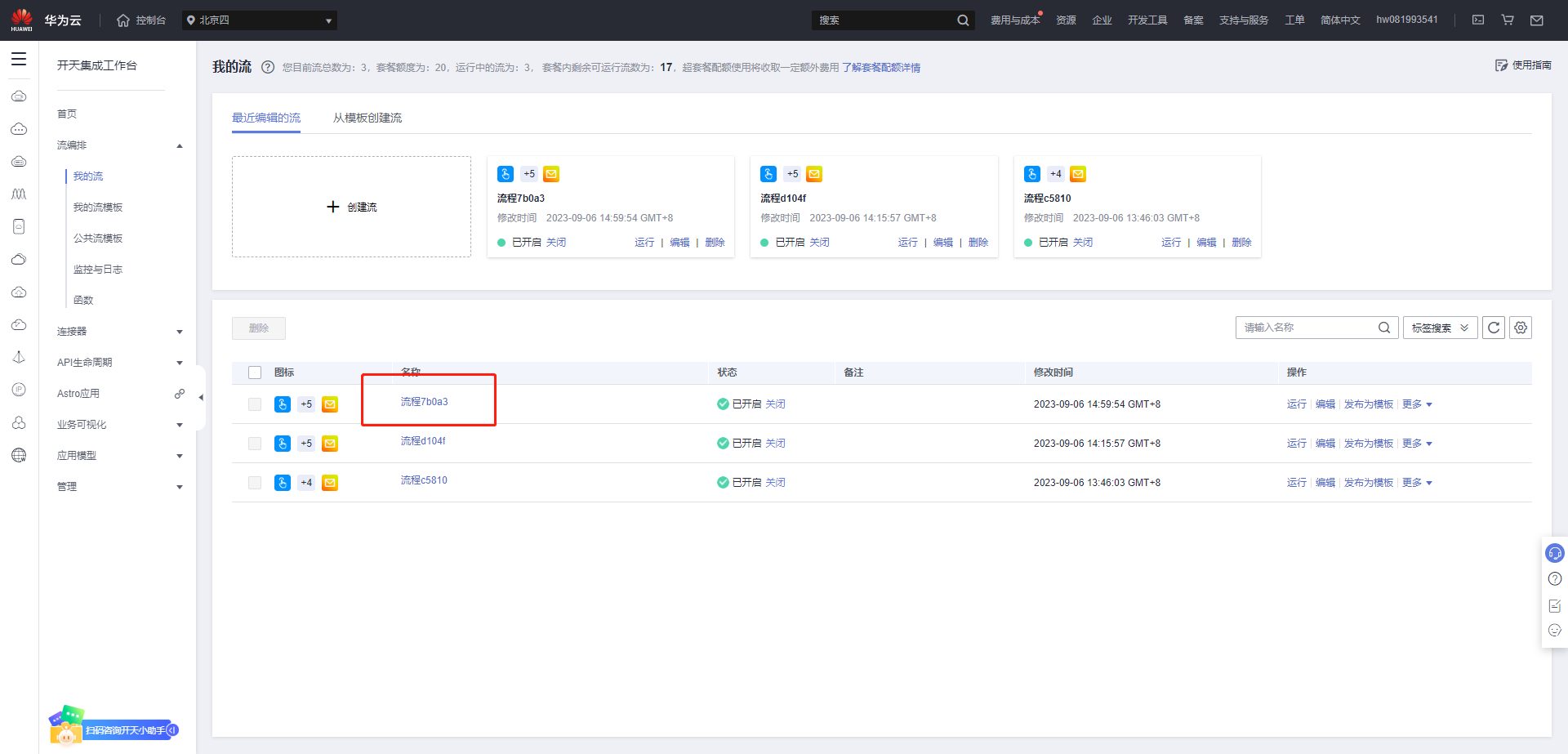Open the 北京四 region dropdown

pyautogui.click(x=260, y=20)
